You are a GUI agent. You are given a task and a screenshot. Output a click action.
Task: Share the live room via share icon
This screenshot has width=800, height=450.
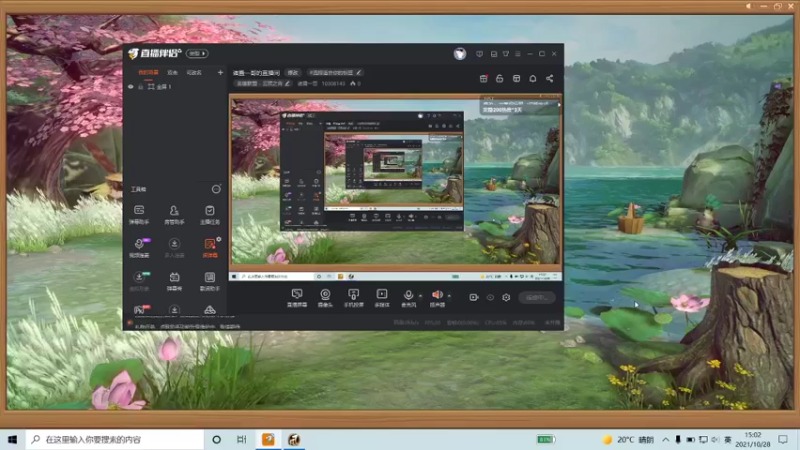coord(549,79)
